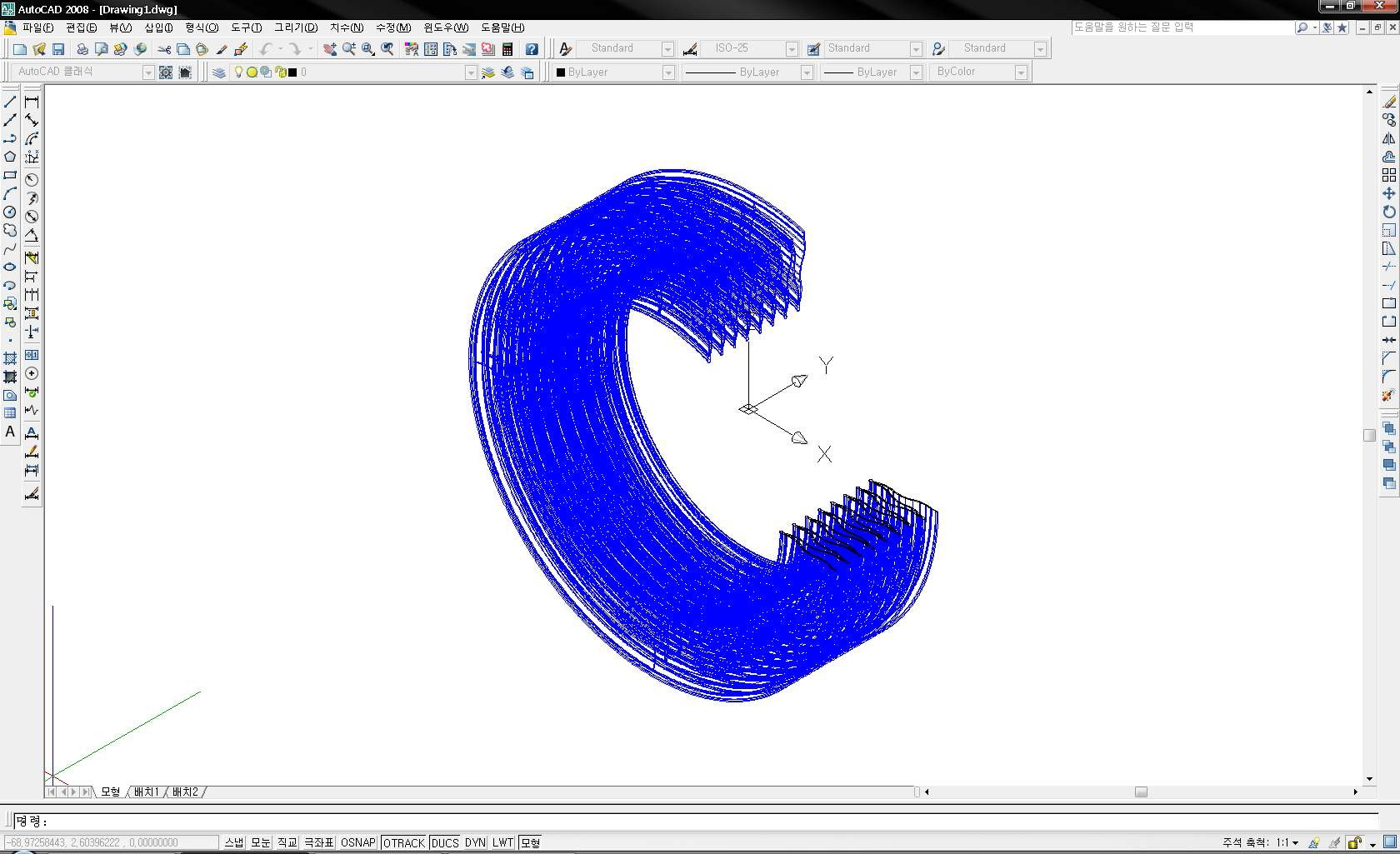
Task: Select the Angular dimension tool
Action: click(x=32, y=235)
